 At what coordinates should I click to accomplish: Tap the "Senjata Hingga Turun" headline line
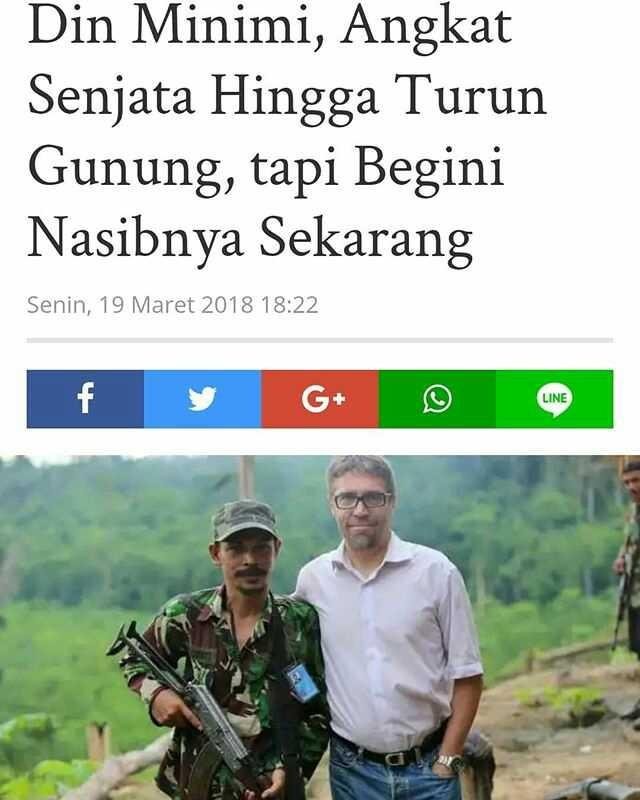(x=287, y=97)
